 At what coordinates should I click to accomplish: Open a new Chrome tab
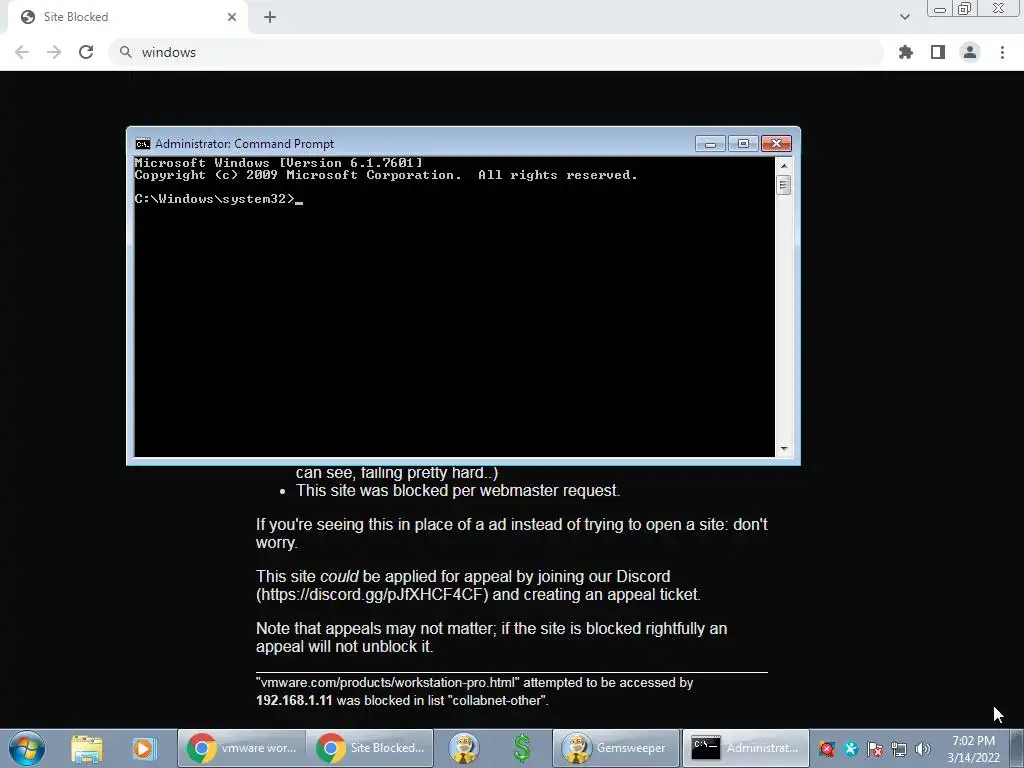(270, 17)
